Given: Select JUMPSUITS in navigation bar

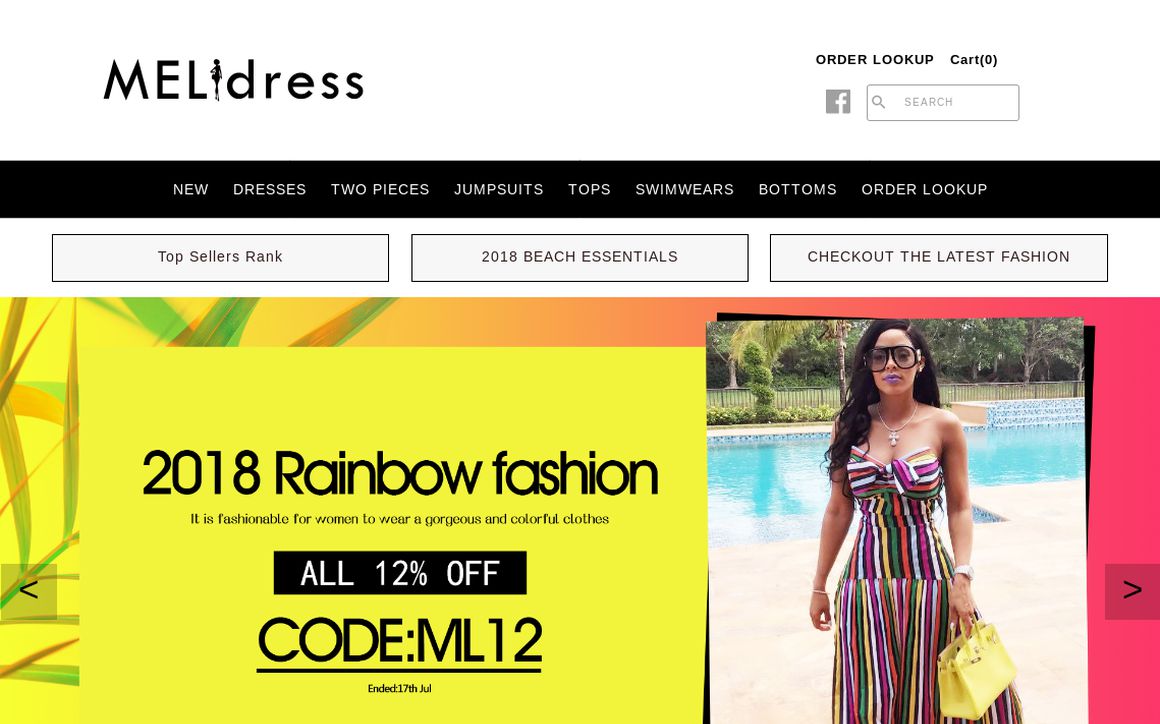Looking at the screenshot, I should (x=499, y=189).
